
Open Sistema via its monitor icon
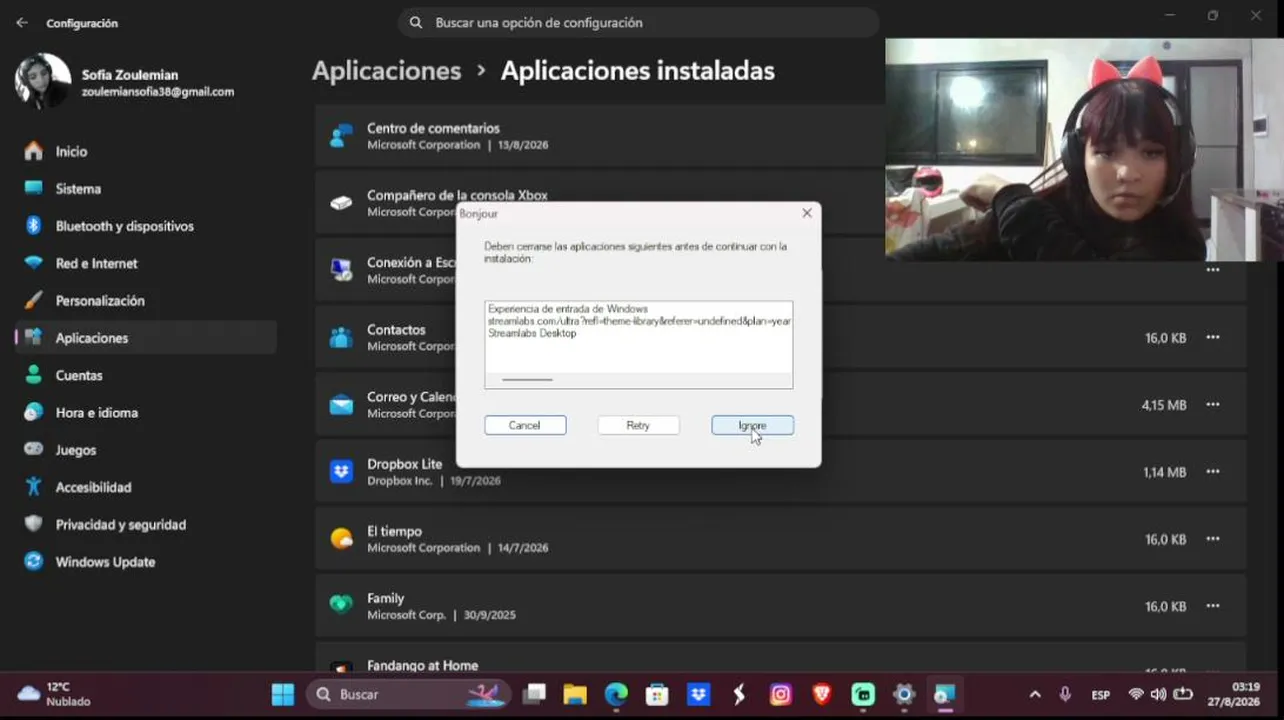pos(34,188)
